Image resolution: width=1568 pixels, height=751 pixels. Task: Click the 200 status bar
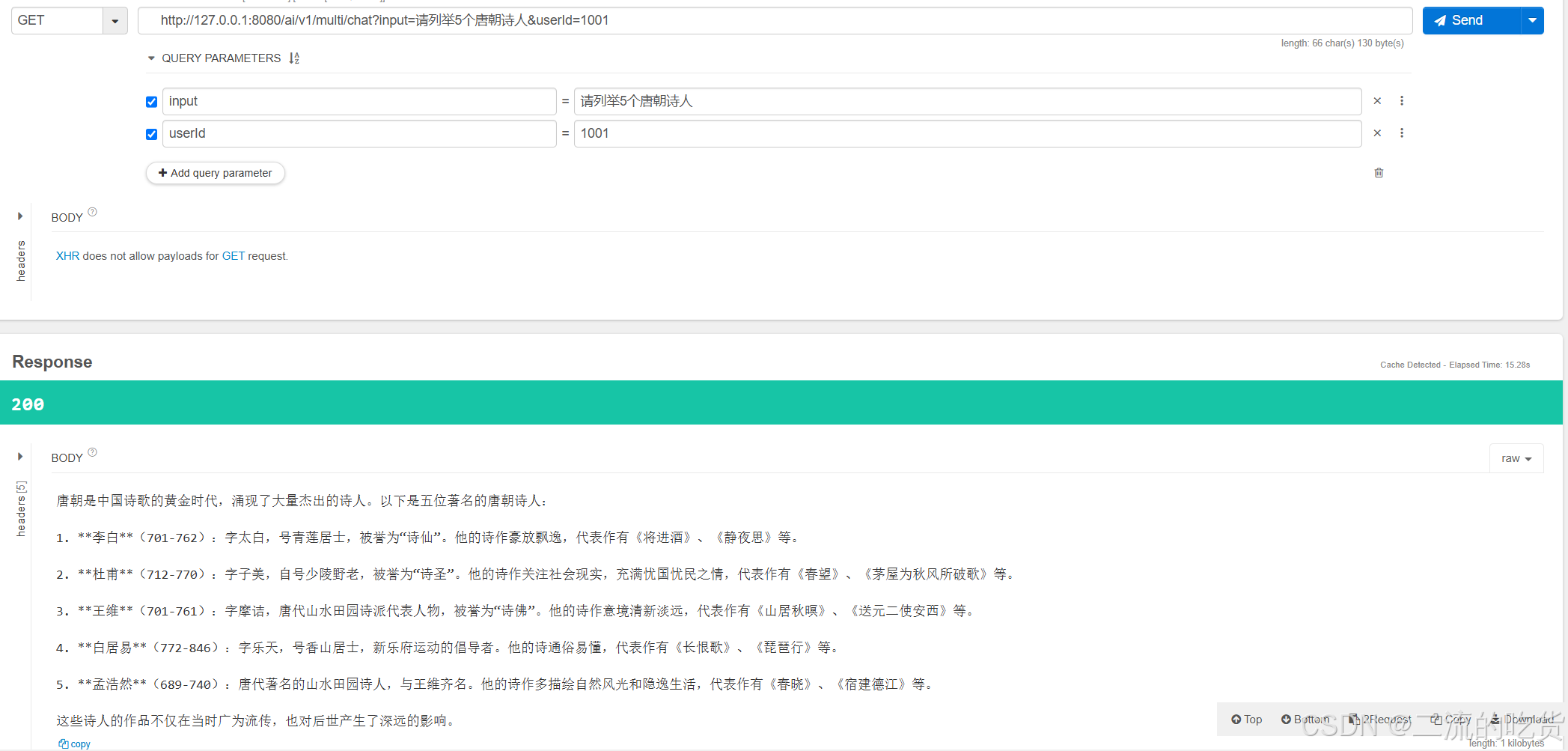pos(781,403)
